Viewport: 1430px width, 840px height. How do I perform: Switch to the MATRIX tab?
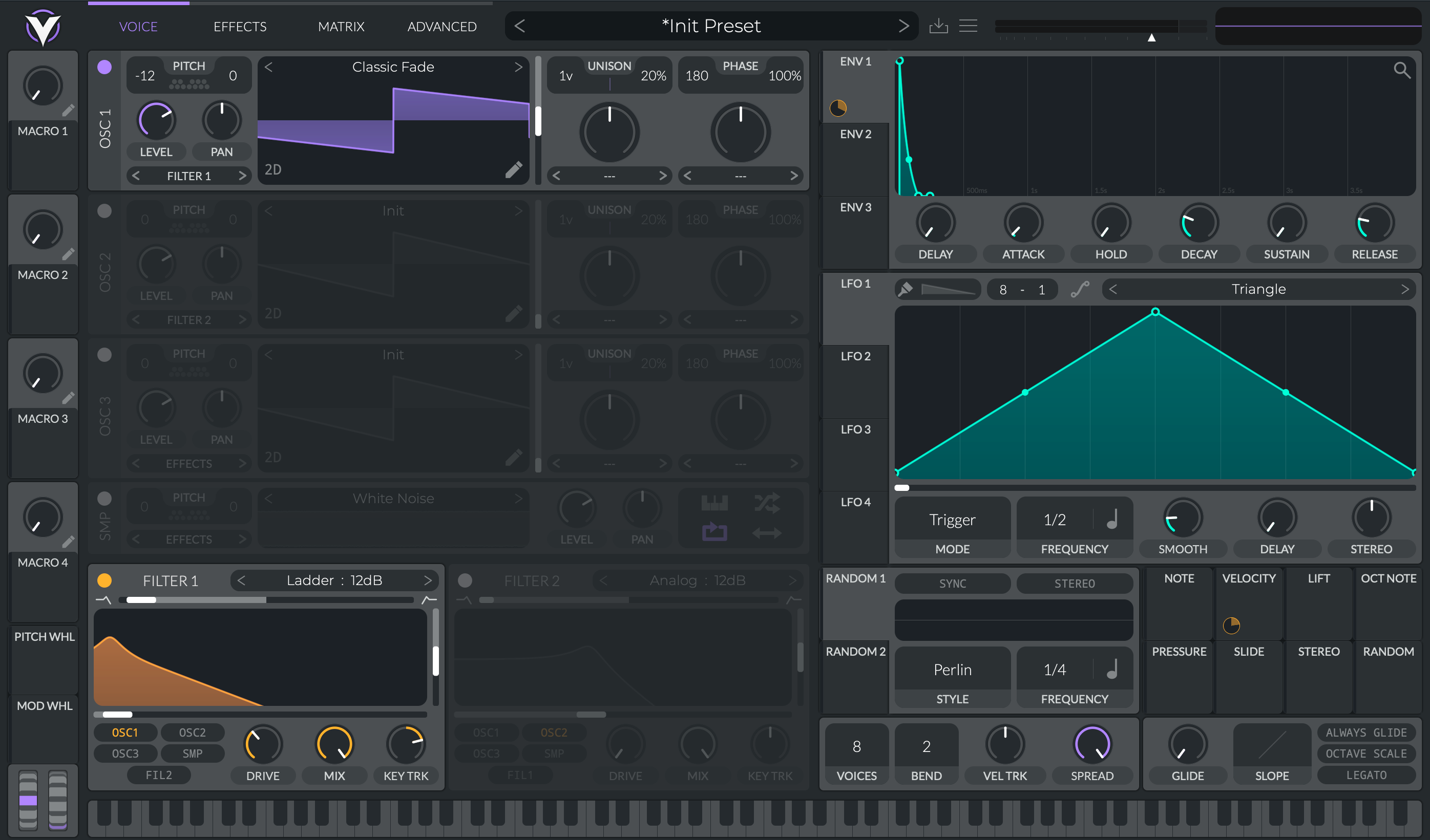(341, 27)
